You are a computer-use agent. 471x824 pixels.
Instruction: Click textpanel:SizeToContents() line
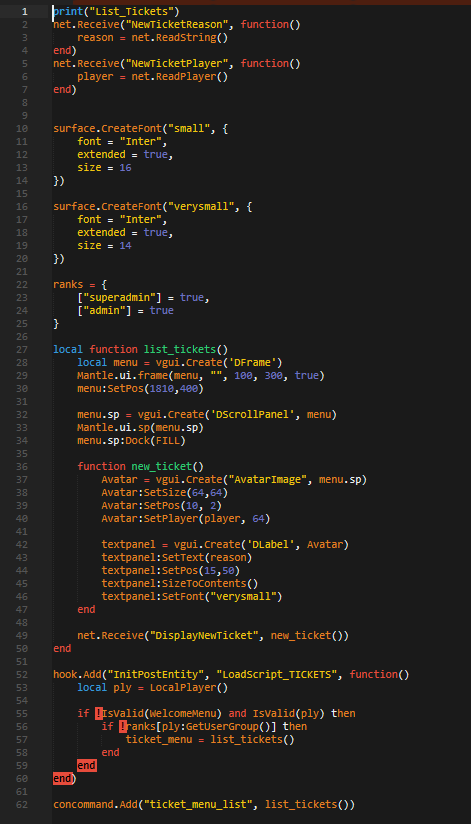click(x=180, y=583)
